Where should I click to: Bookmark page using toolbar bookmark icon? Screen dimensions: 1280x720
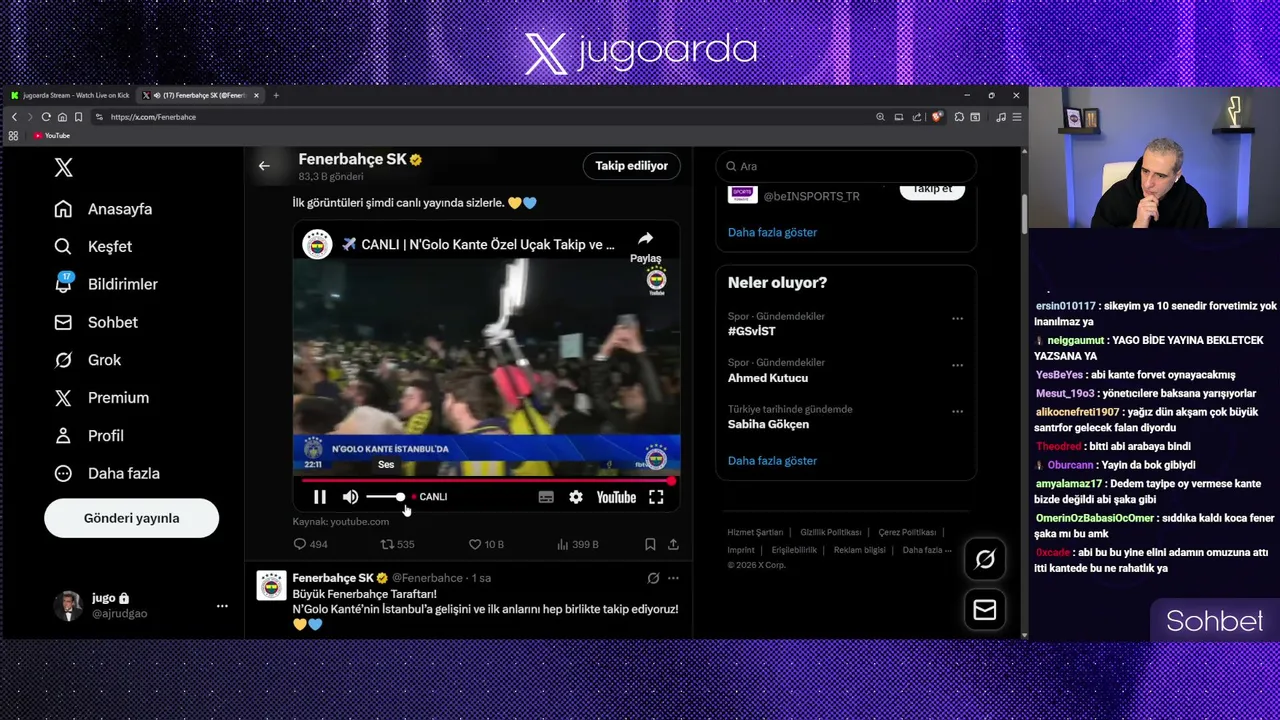[78, 117]
